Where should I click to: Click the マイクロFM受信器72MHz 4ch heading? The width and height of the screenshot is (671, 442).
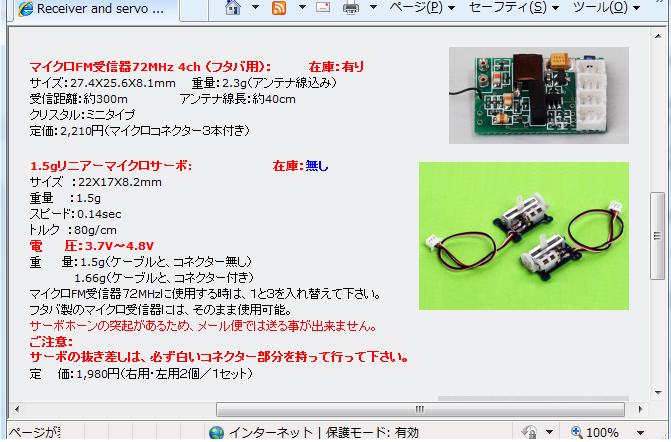pyautogui.click(x=151, y=67)
